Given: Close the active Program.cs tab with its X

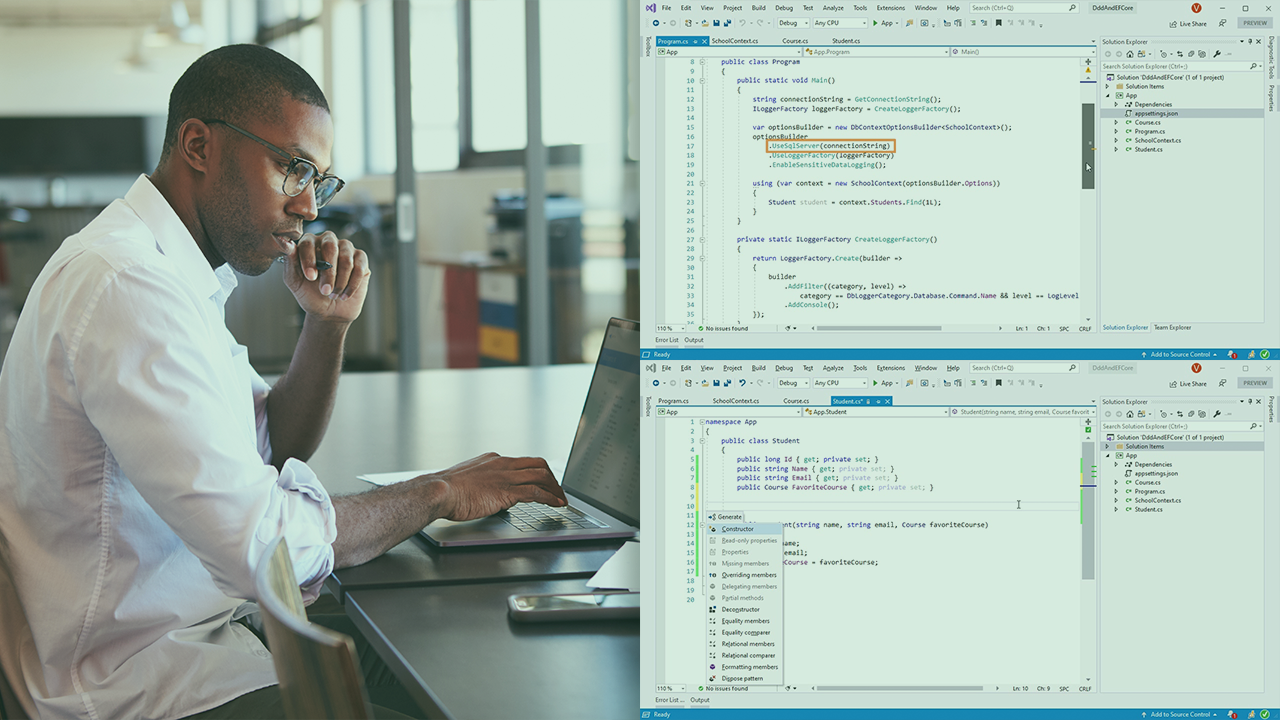Looking at the screenshot, I should coord(703,41).
